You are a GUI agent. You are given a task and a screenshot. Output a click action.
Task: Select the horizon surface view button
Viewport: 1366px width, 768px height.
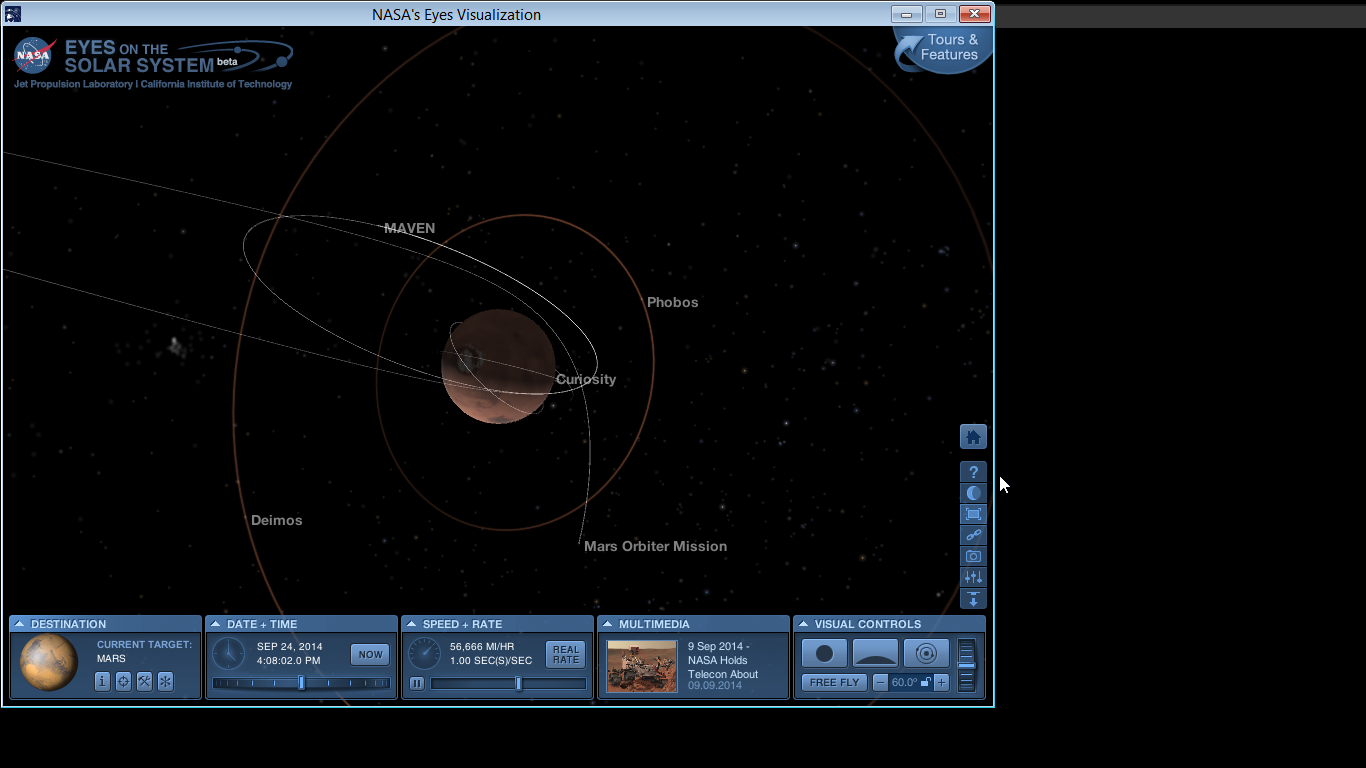pos(875,653)
